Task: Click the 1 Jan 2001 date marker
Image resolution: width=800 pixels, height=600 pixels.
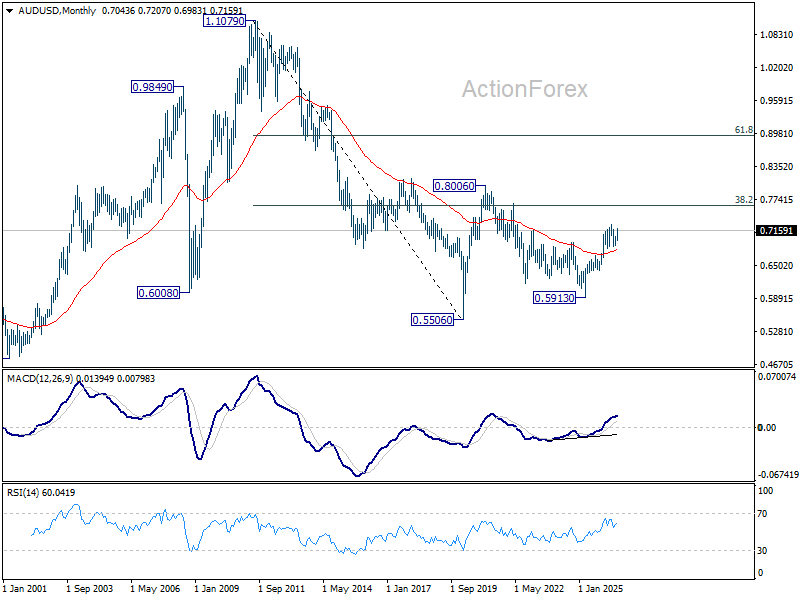Action: coord(25,589)
